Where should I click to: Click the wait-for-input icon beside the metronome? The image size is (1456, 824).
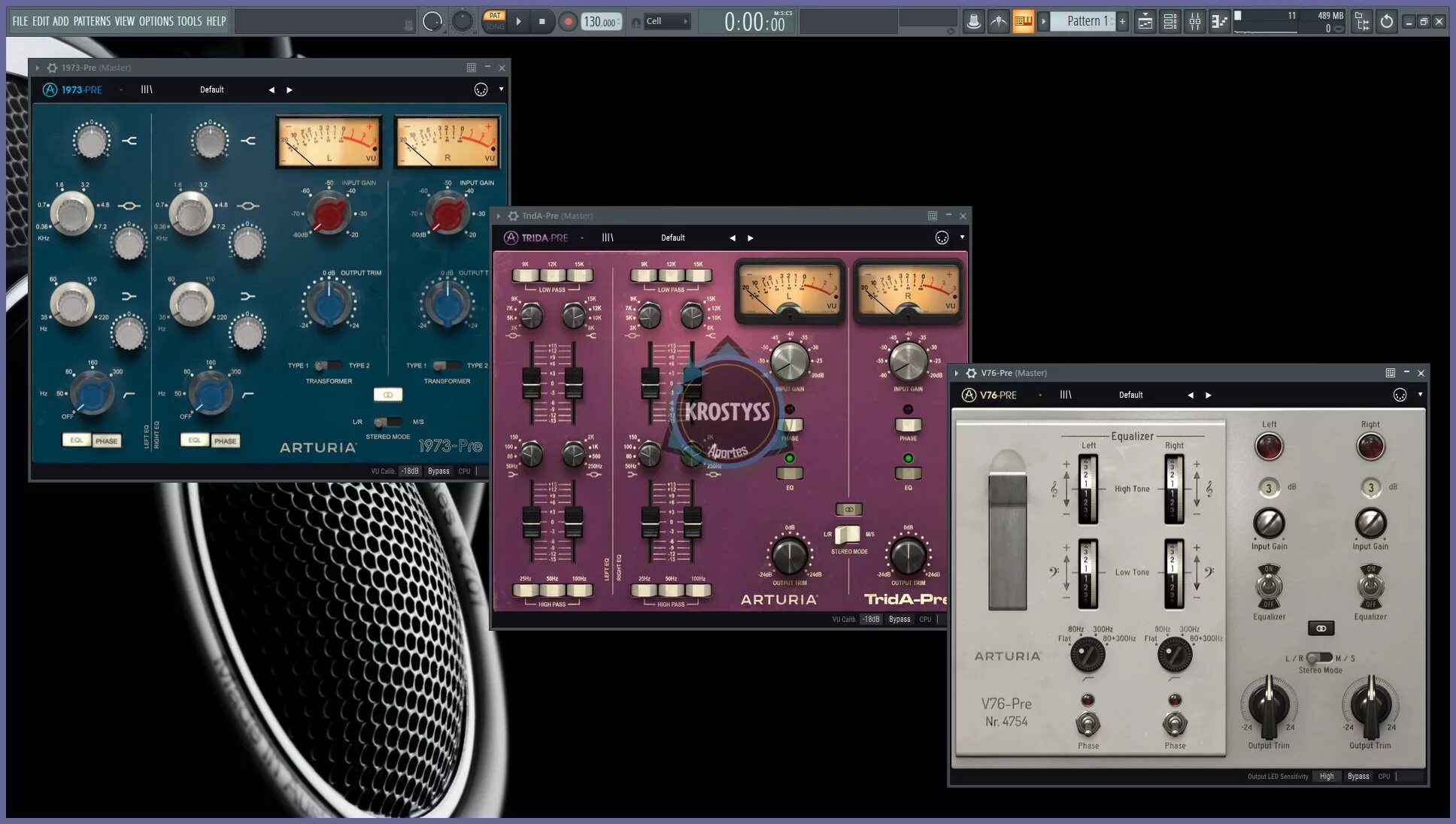pyautogui.click(x=998, y=21)
